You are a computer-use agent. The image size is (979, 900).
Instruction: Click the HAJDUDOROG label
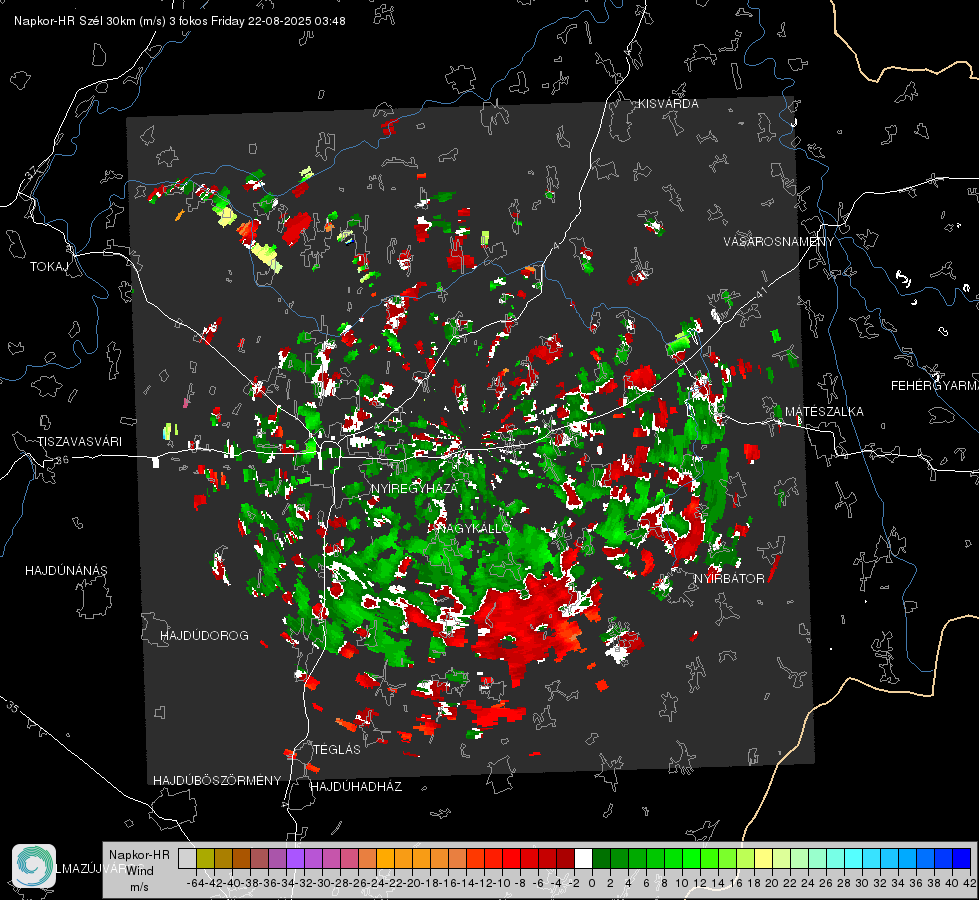tap(204, 636)
